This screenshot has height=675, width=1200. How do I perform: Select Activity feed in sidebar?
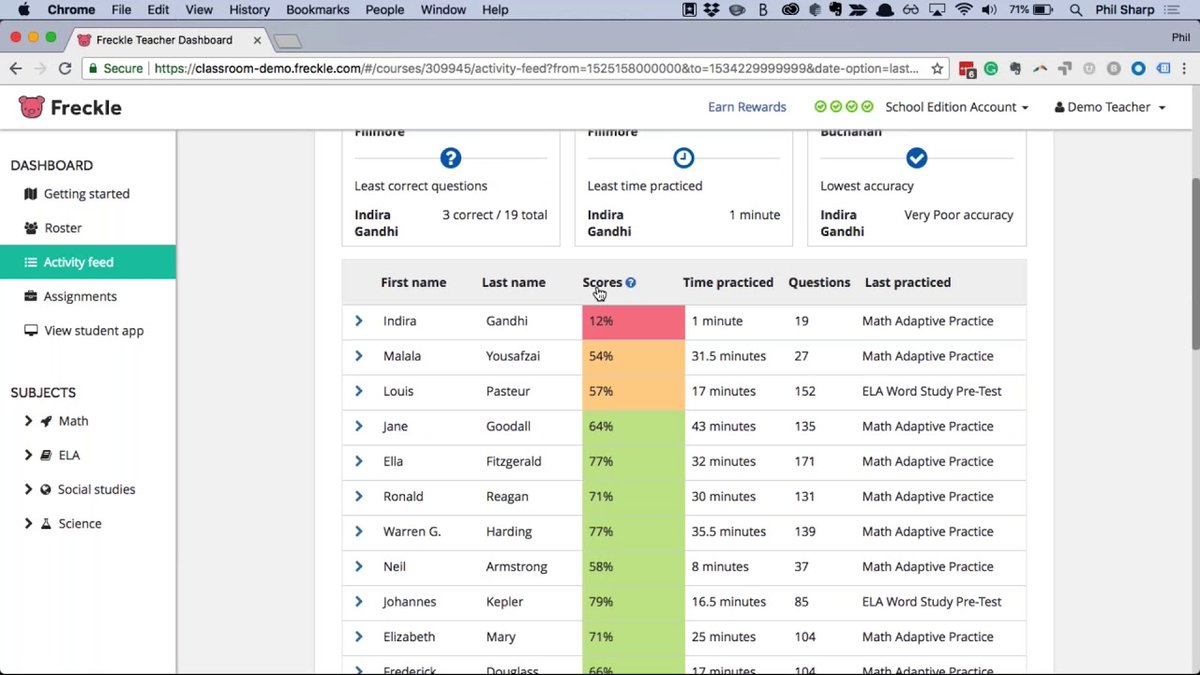[x=87, y=262]
